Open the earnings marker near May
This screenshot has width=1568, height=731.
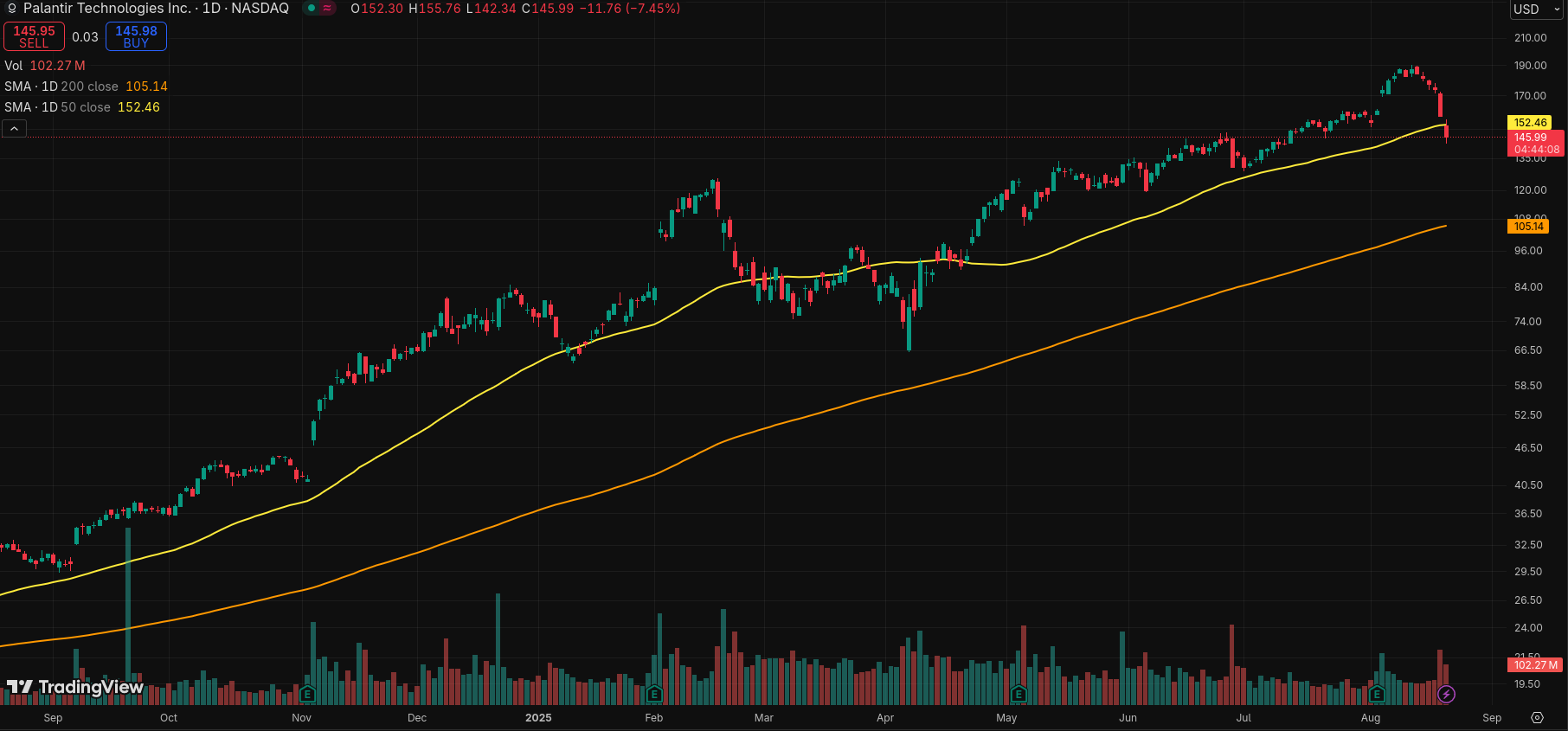1019,694
